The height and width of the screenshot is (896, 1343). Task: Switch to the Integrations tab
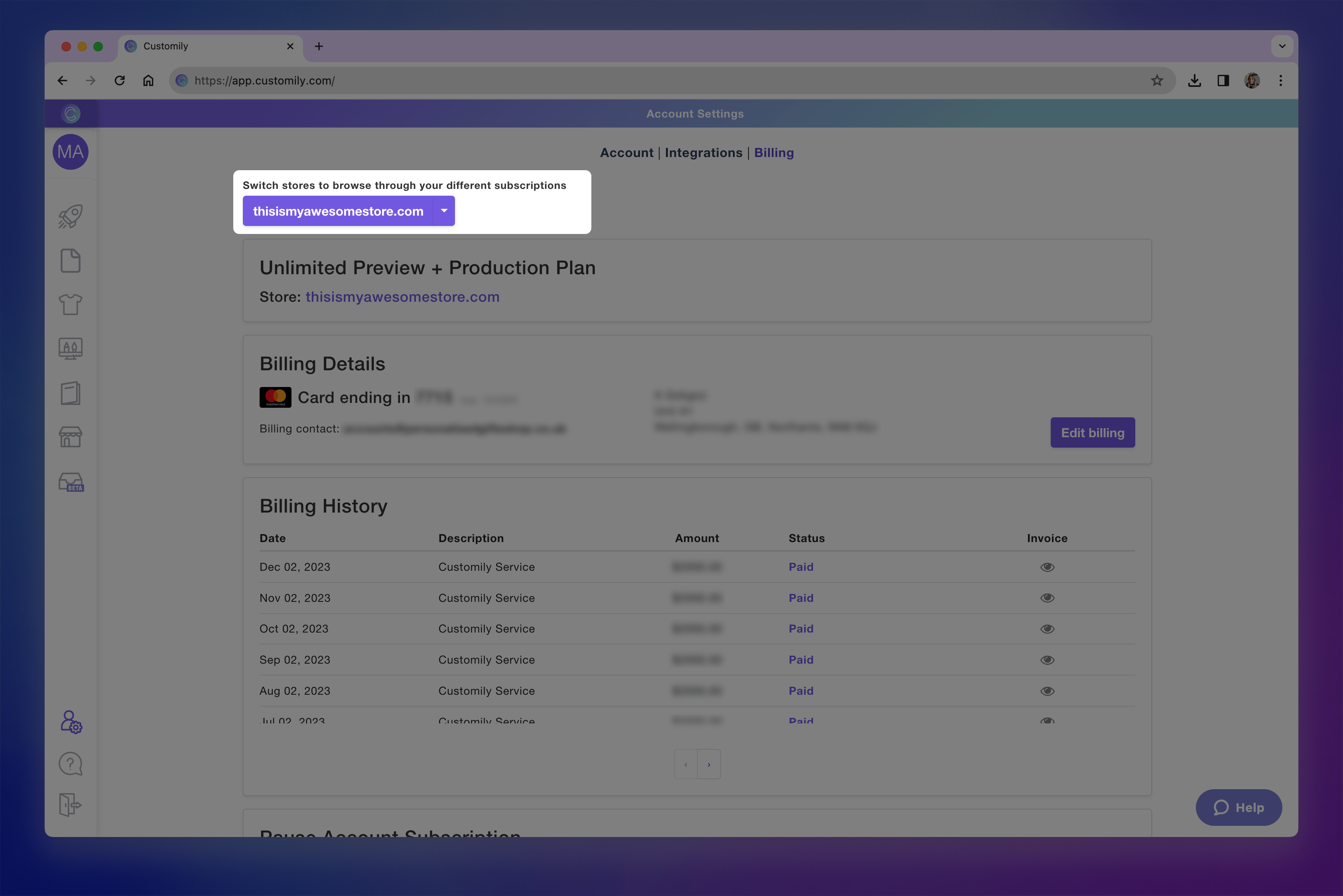pos(703,153)
